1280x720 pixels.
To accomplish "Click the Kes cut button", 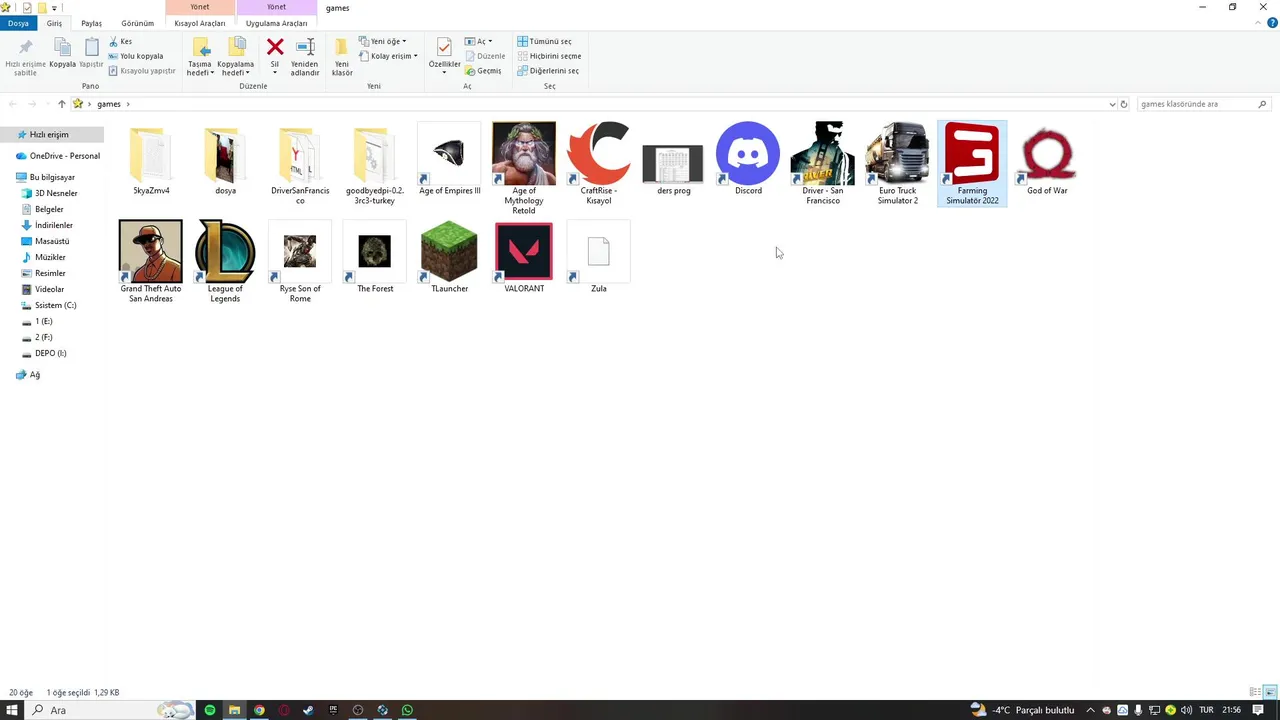I will 120,41.
